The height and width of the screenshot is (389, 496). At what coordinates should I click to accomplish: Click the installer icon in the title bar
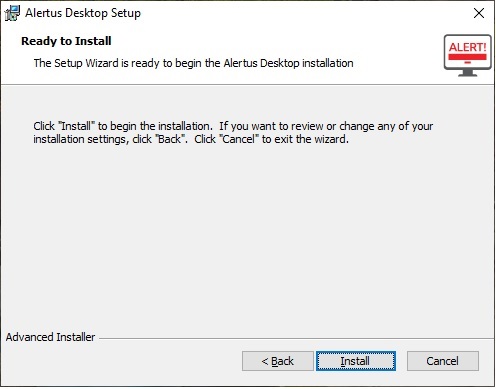[12, 13]
